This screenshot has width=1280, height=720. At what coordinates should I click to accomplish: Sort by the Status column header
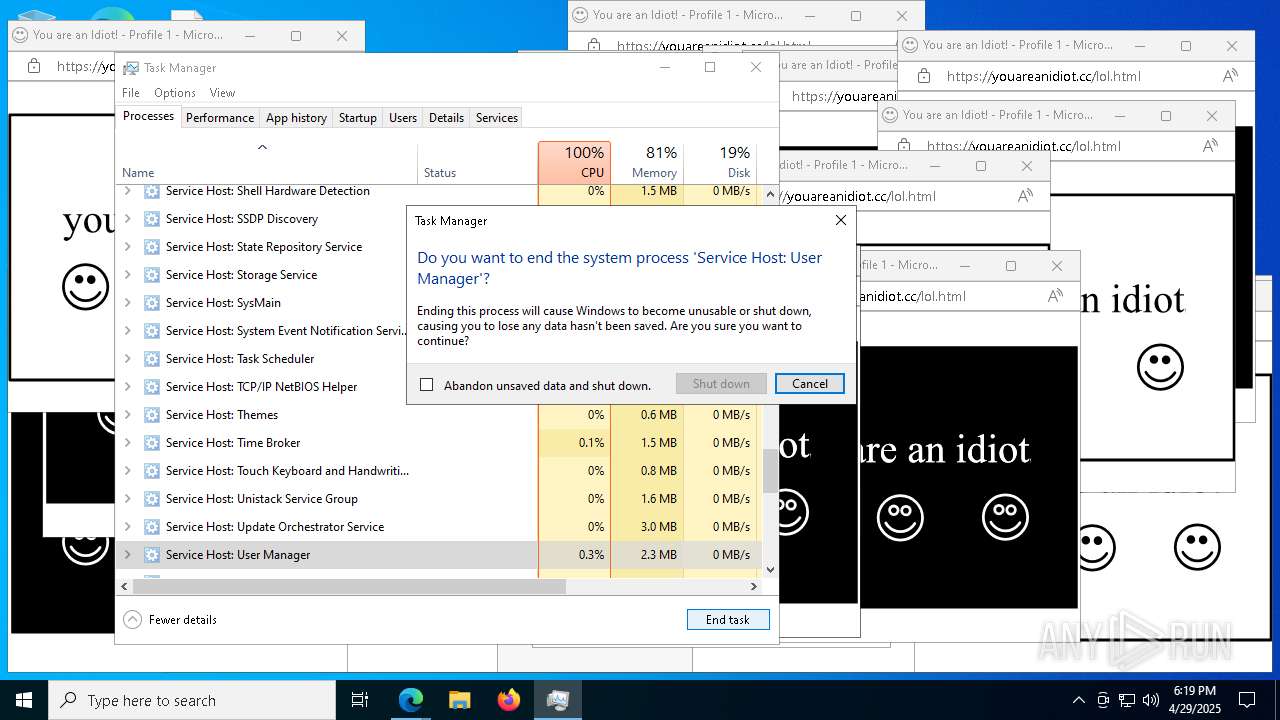click(478, 162)
